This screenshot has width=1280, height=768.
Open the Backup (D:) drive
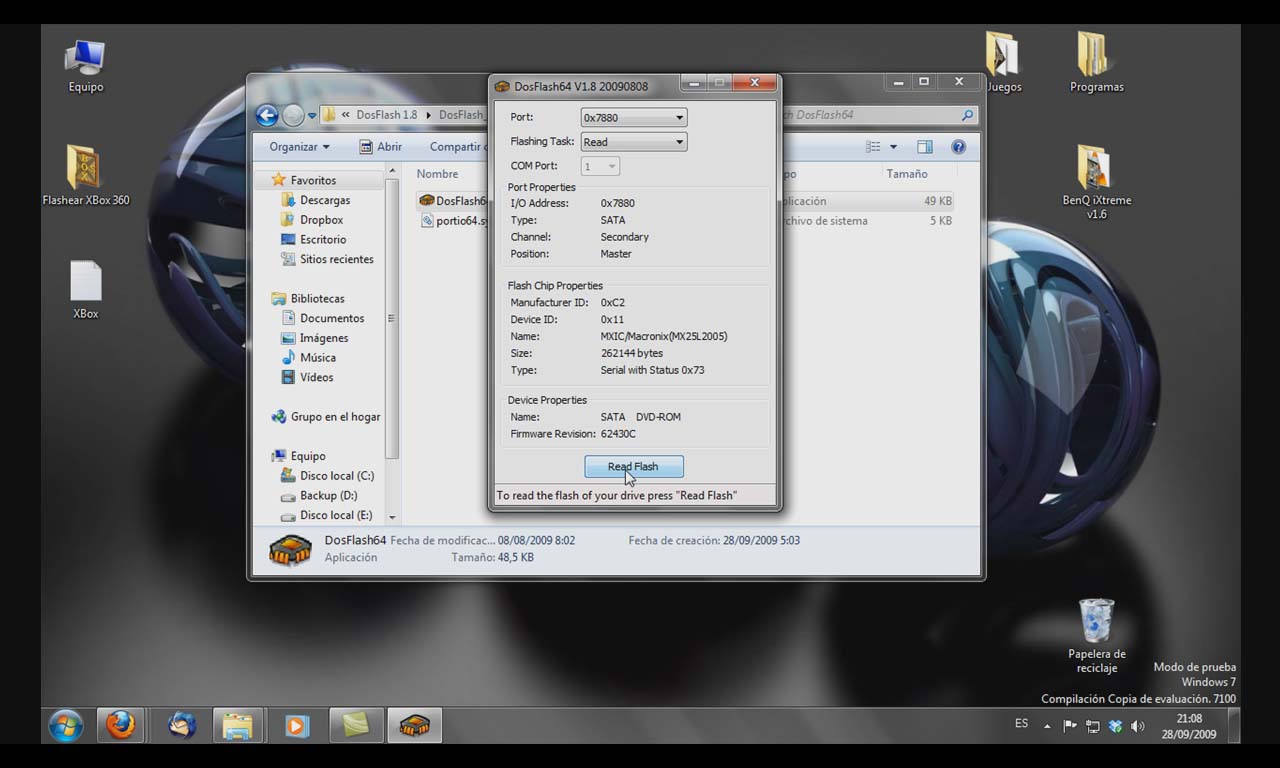[x=328, y=496]
